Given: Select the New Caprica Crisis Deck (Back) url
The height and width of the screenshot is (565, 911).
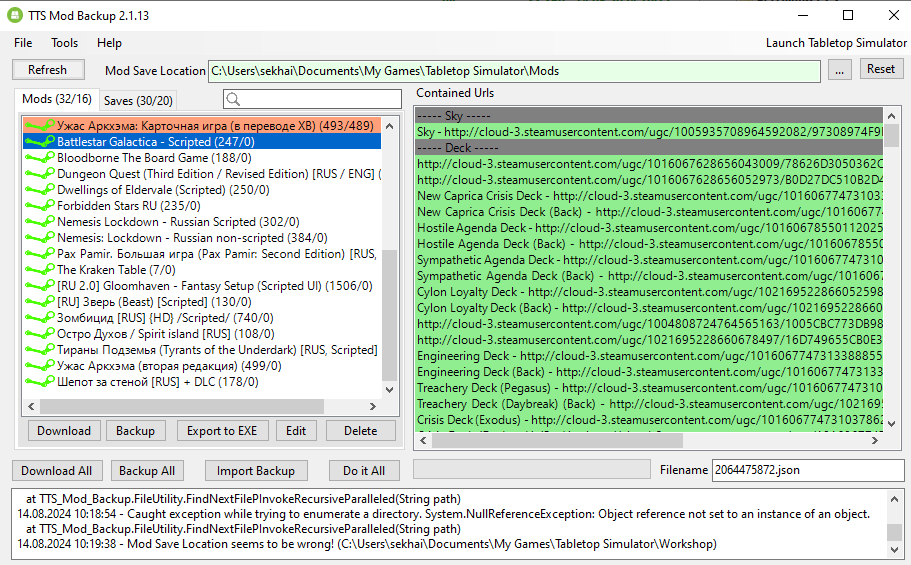Looking at the screenshot, I should click(x=649, y=212).
